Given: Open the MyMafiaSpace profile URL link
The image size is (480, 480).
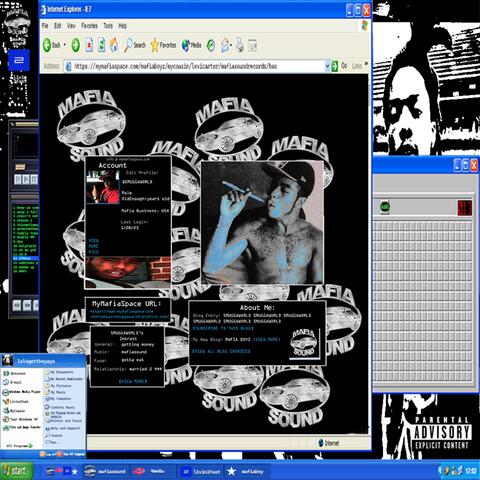Looking at the screenshot, I should click(x=129, y=314).
